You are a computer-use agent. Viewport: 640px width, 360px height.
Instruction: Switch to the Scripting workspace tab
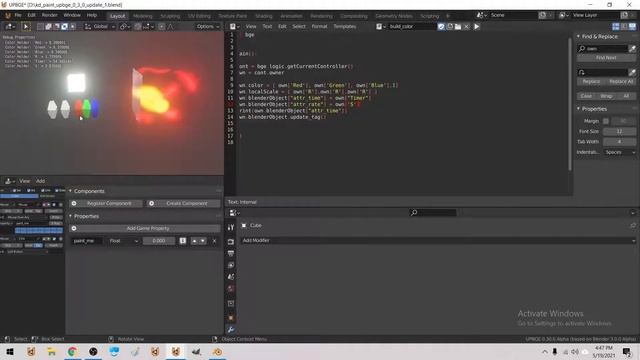pos(429,16)
